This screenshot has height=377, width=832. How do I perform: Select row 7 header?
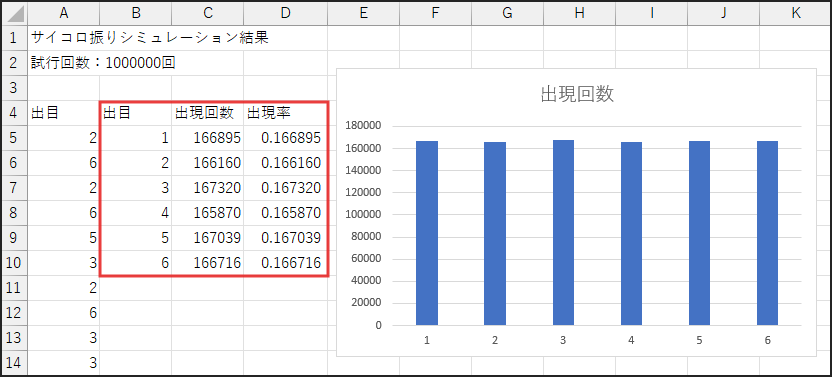point(14,187)
